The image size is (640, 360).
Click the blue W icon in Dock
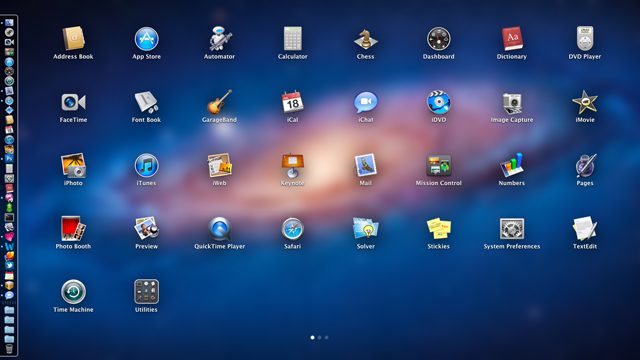(9, 247)
